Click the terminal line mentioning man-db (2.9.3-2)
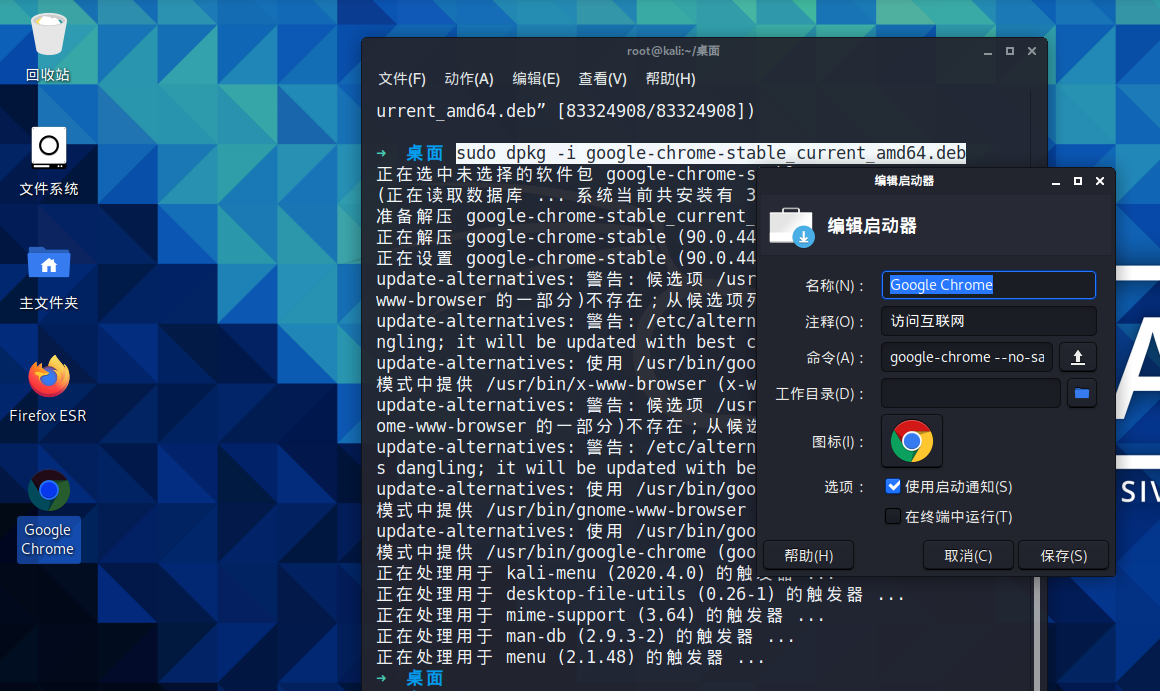This screenshot has width=1160, height=691. point(585,636)
